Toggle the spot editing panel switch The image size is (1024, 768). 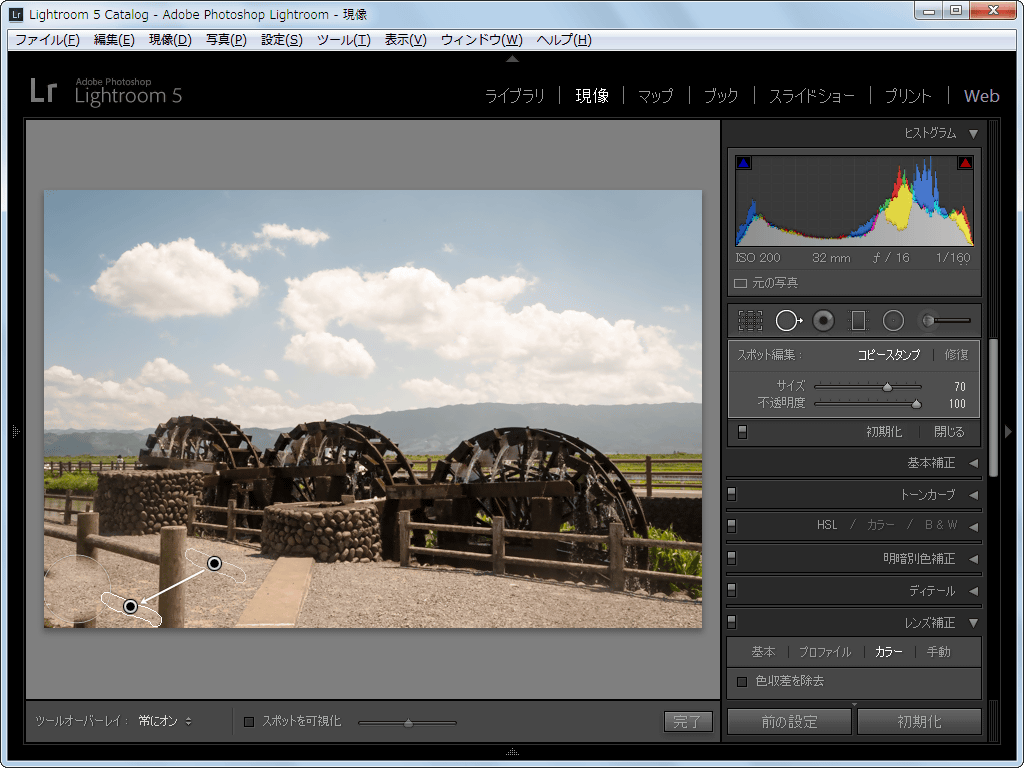743,432
